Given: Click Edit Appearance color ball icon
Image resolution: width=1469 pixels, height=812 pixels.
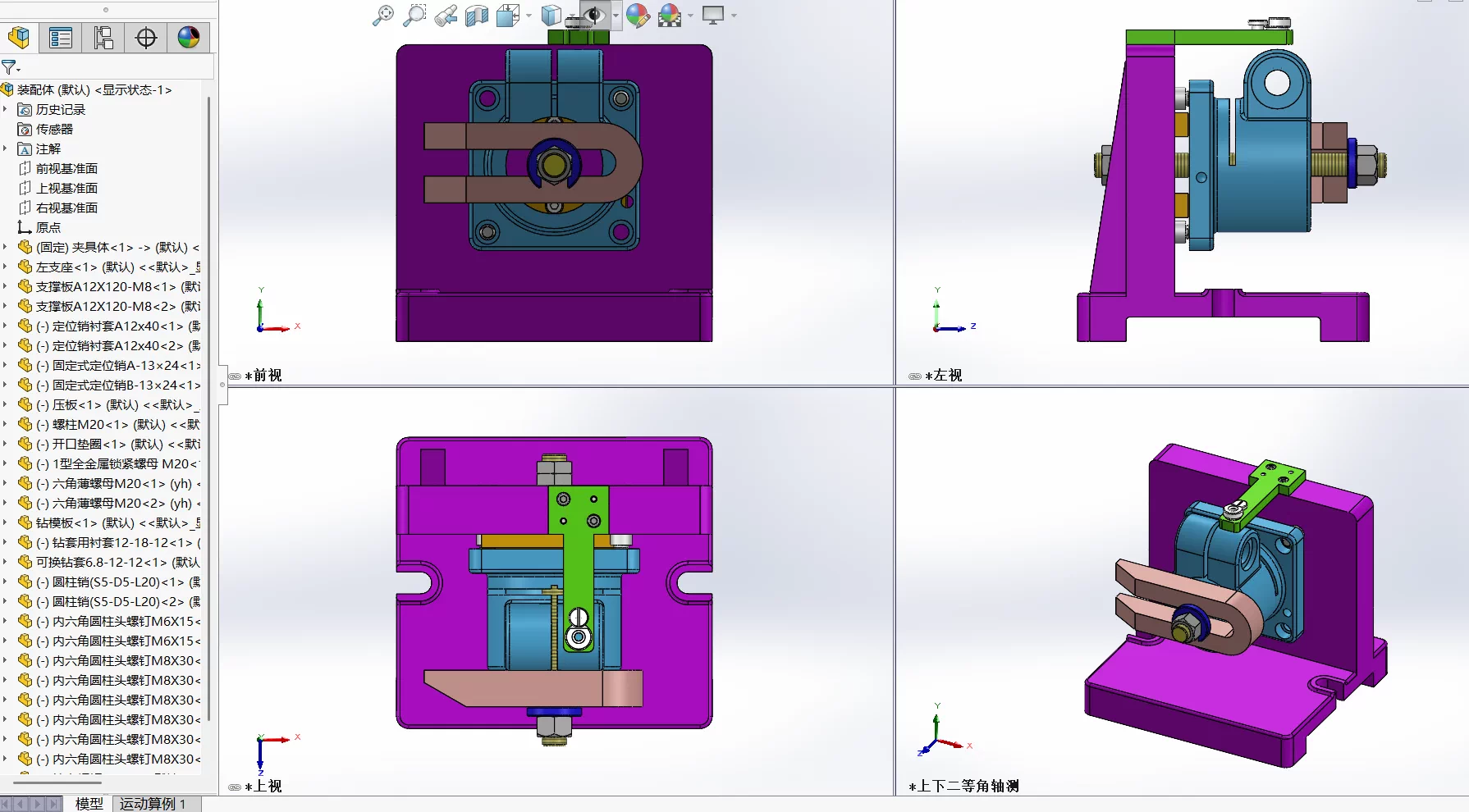Looking at the screenshot, I should [638, 16].
